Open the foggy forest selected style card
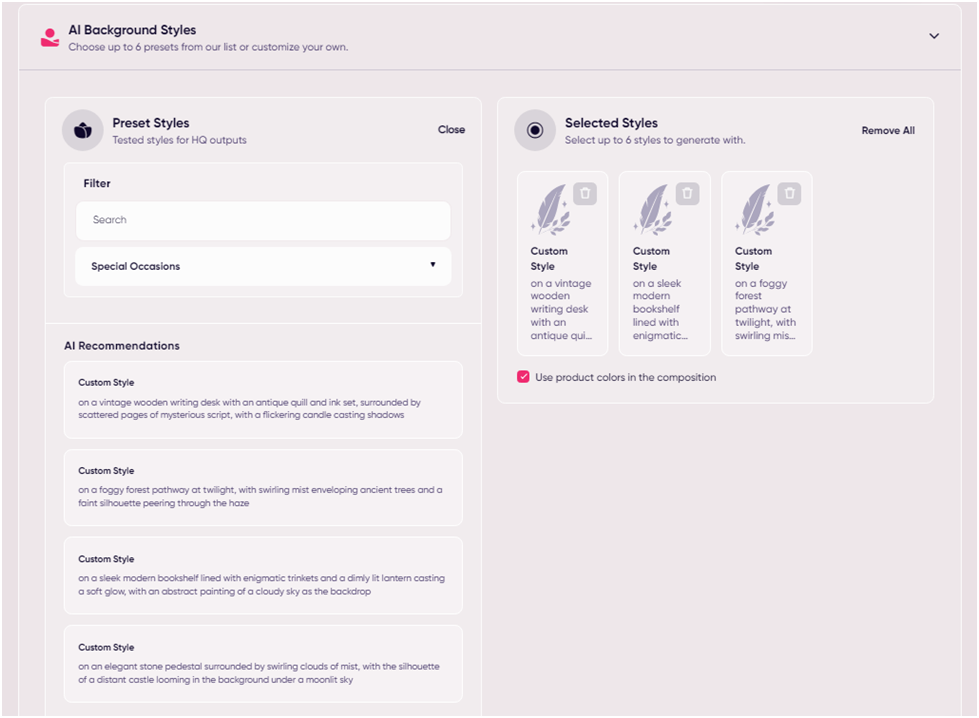This screenshot has height=718, width=979. [x=766, y=300]
